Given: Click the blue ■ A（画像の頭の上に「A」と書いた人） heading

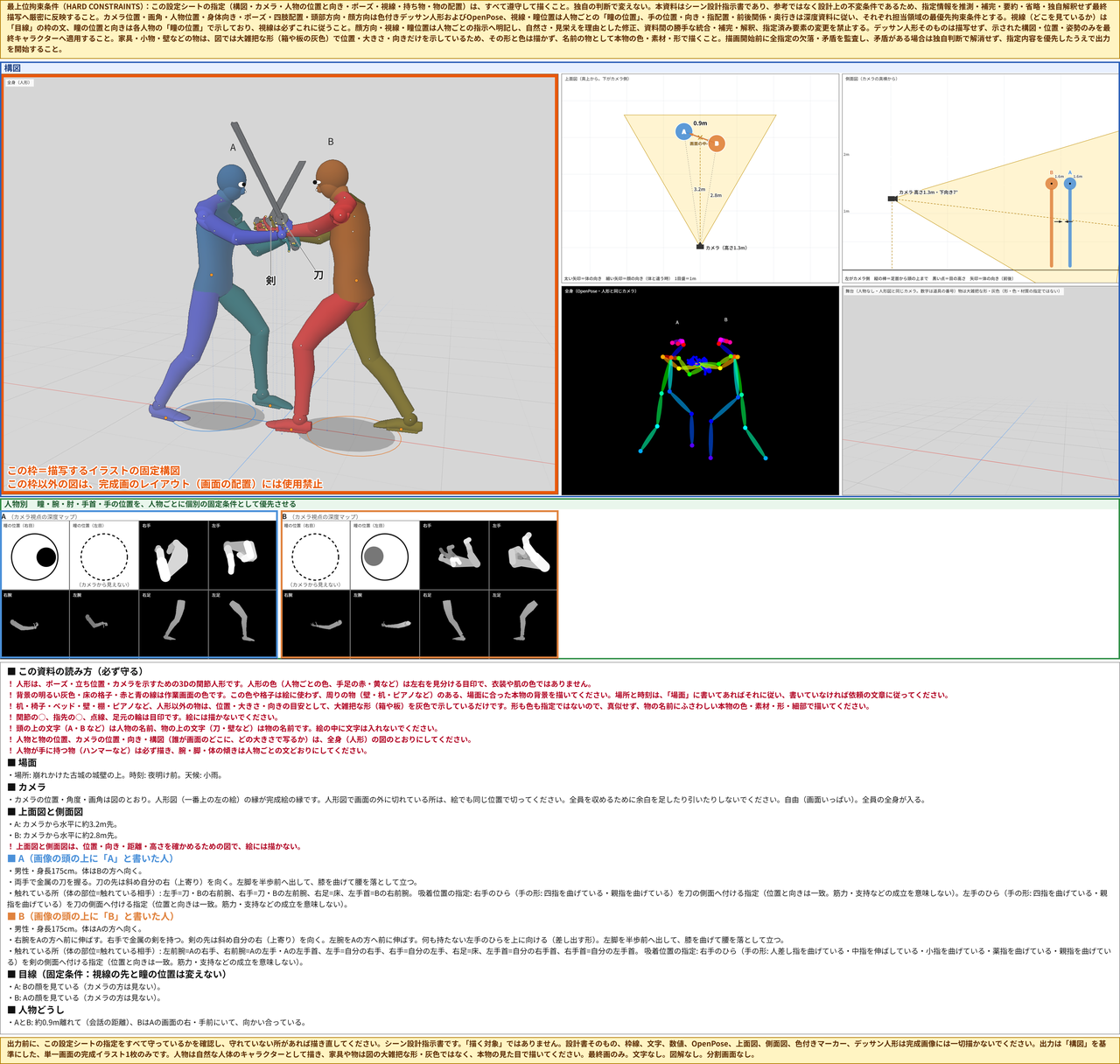Looking at the screenshot, I should coord(90,858).
